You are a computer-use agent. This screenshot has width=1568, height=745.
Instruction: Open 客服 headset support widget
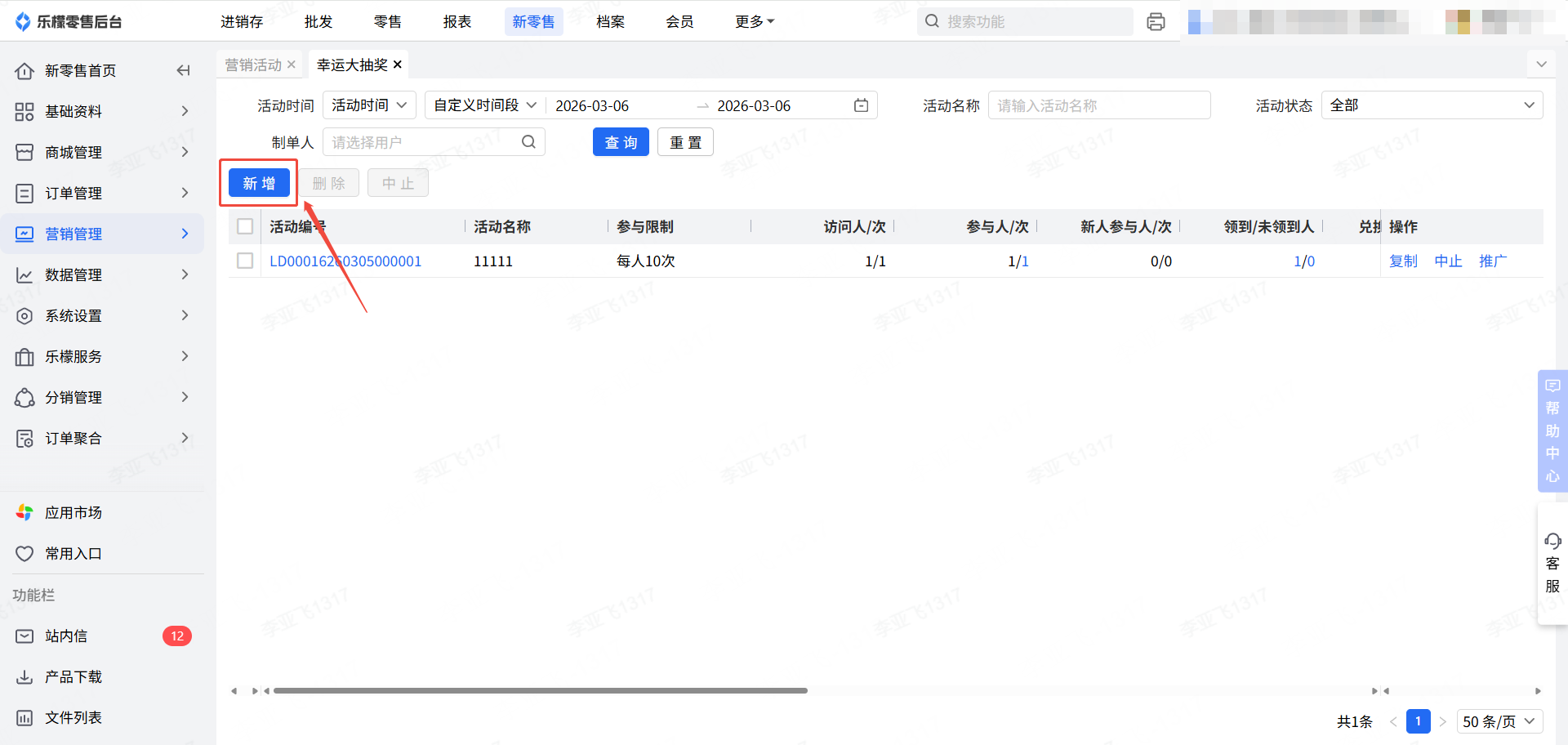(x=1552, y=564)
